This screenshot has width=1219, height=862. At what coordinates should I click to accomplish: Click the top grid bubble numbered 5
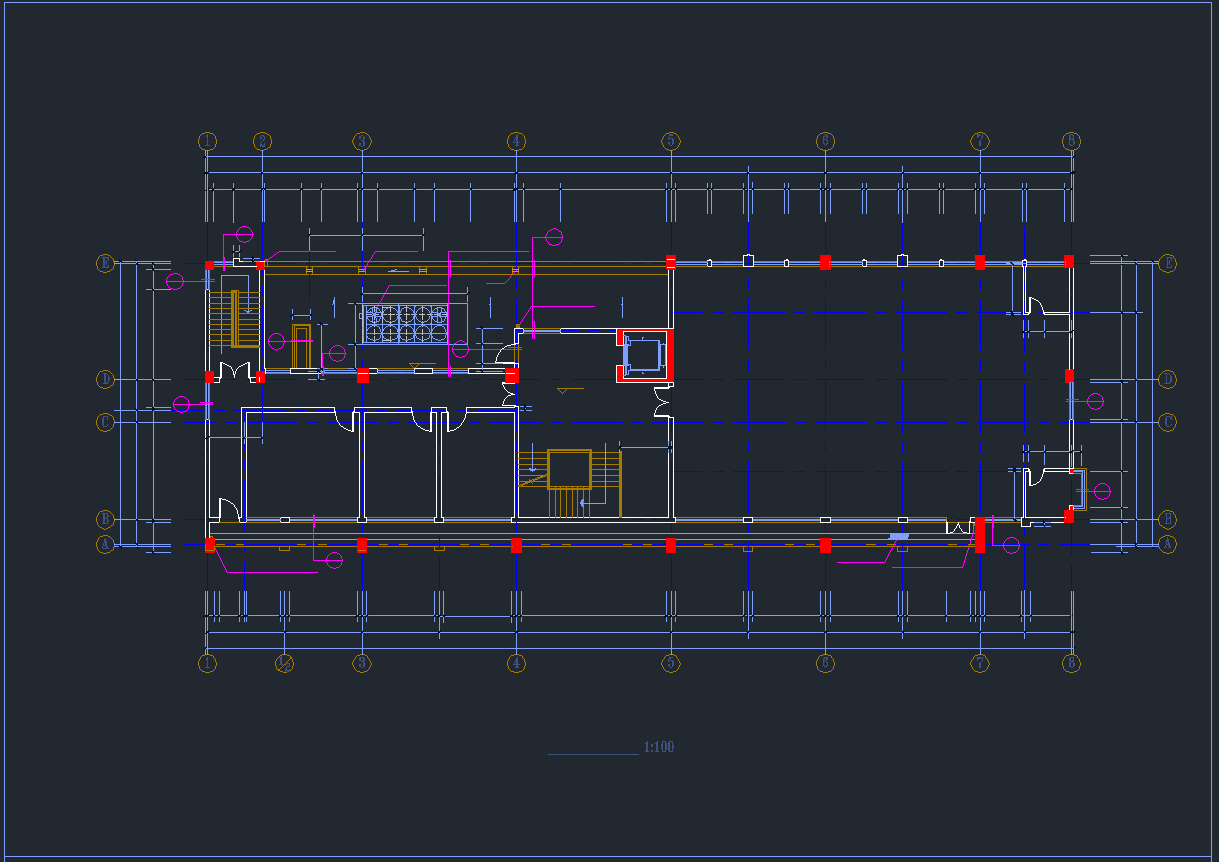[671, 141]
